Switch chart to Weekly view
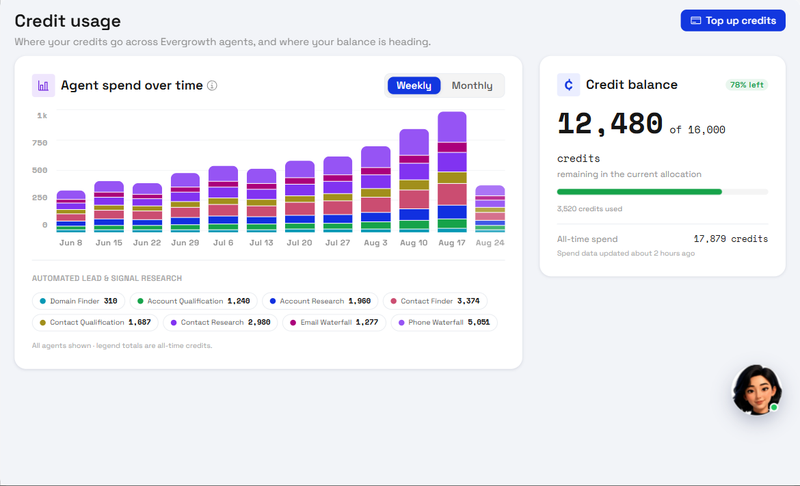 [414, 86]
